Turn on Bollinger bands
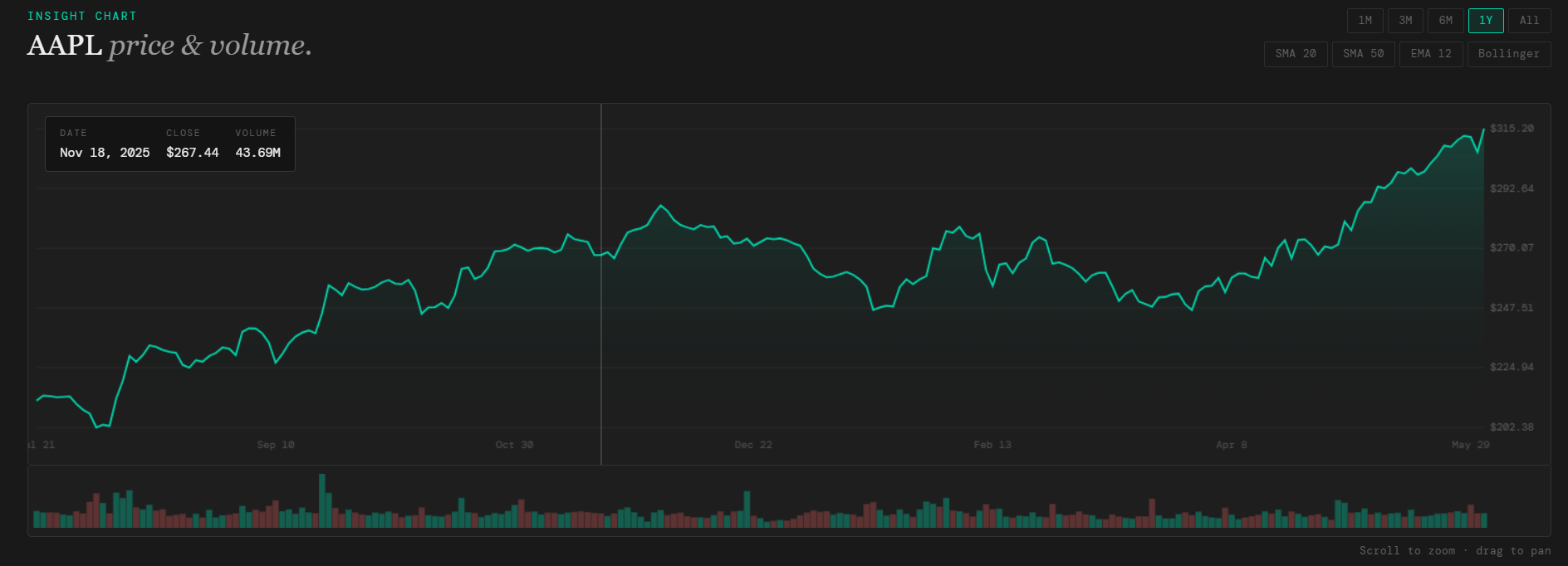This screenshot has height=566, width=1568. [x=1509, y=53]
